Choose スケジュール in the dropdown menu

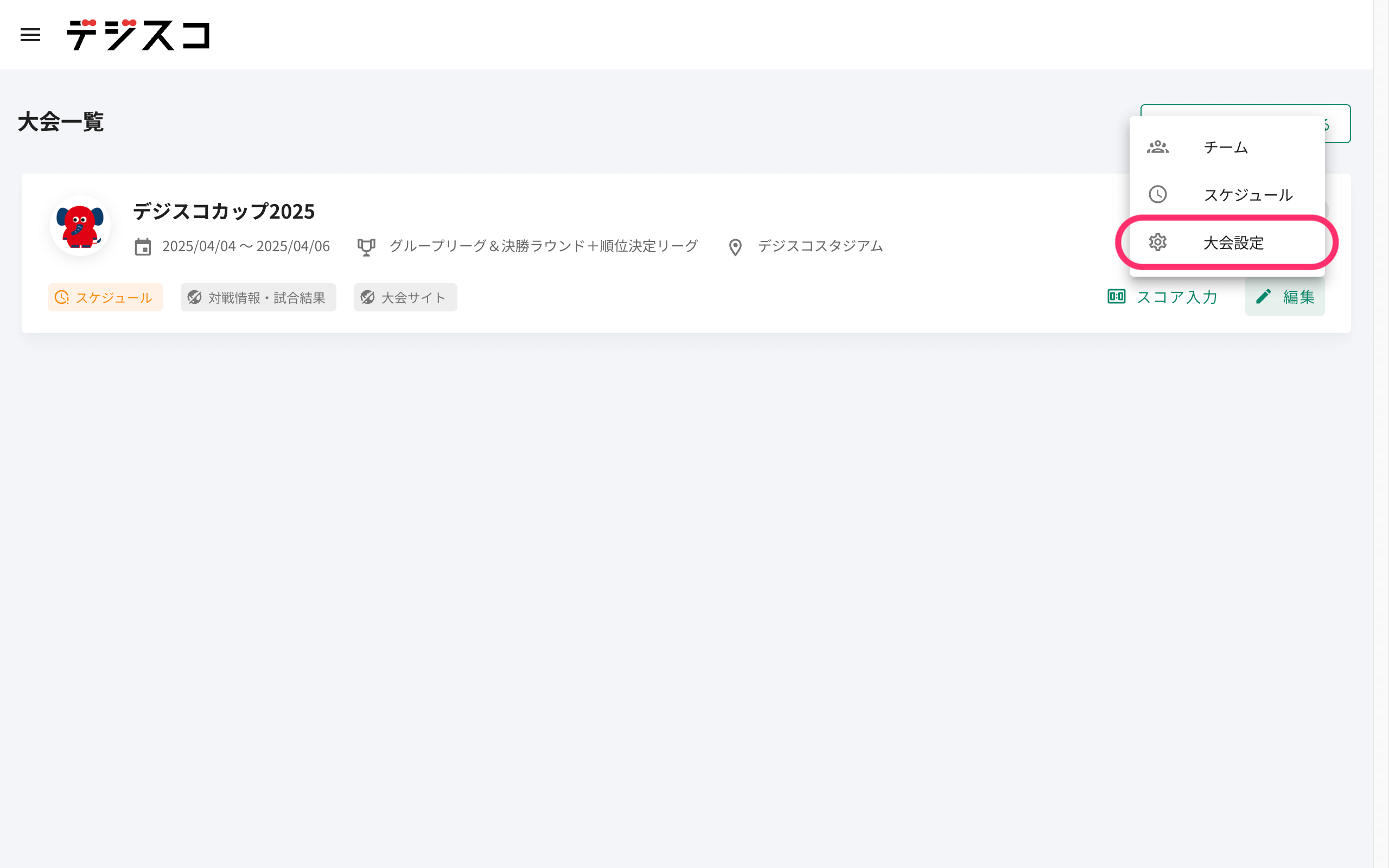tap(1248, 195)
